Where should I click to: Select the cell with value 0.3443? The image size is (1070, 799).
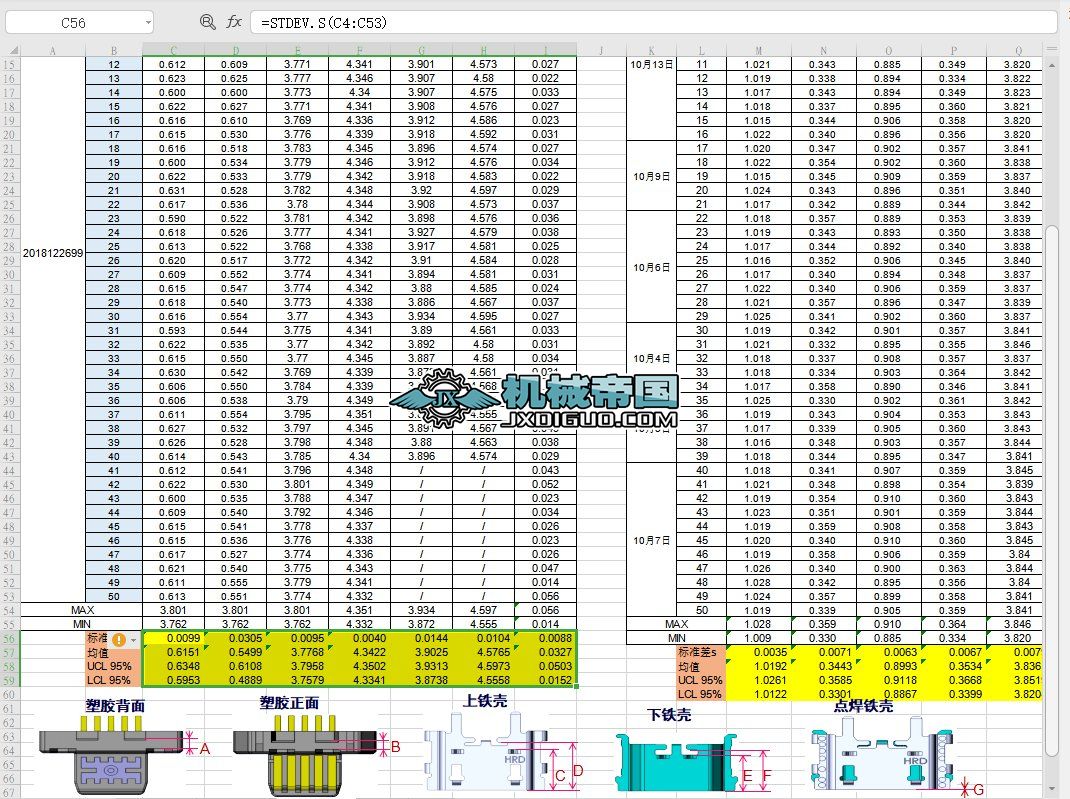tap(824, 667)
